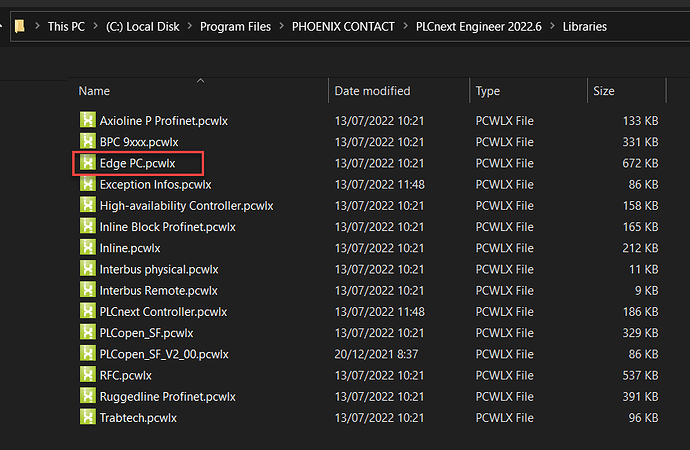Expand the chevron after PHOENIX CONTACT

click(406, 26)
